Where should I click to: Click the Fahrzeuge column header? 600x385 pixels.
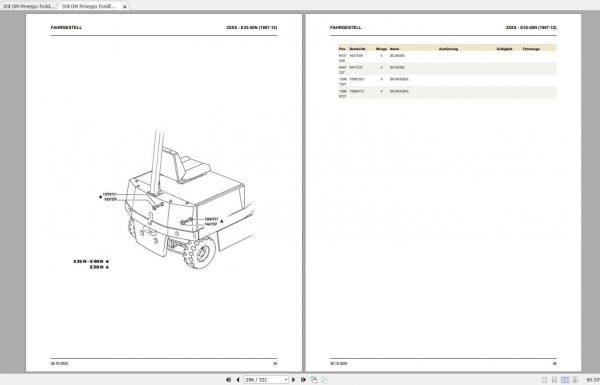(531, 49)
